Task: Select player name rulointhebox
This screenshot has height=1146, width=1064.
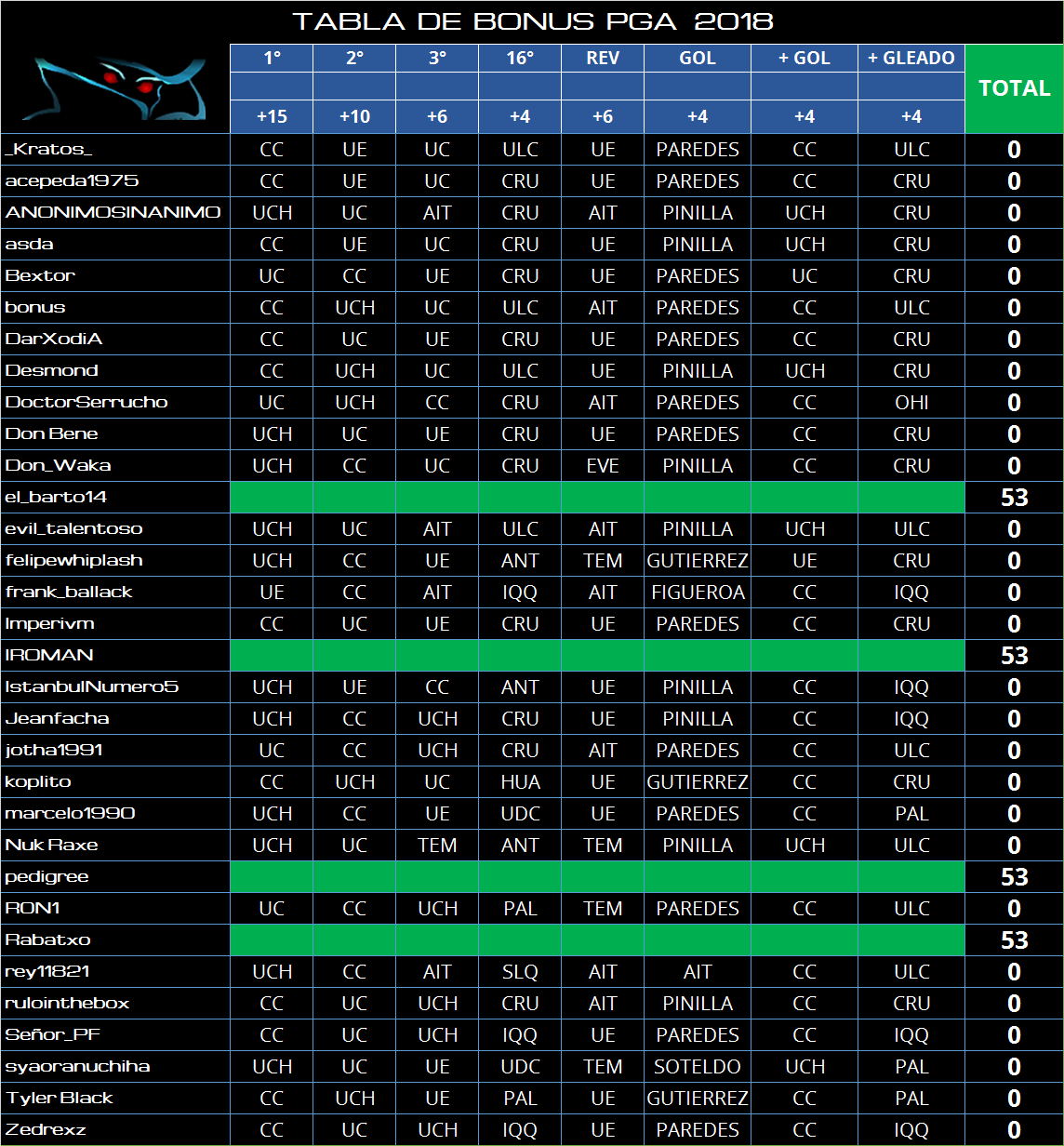Action: click(x=67, y=1003)
